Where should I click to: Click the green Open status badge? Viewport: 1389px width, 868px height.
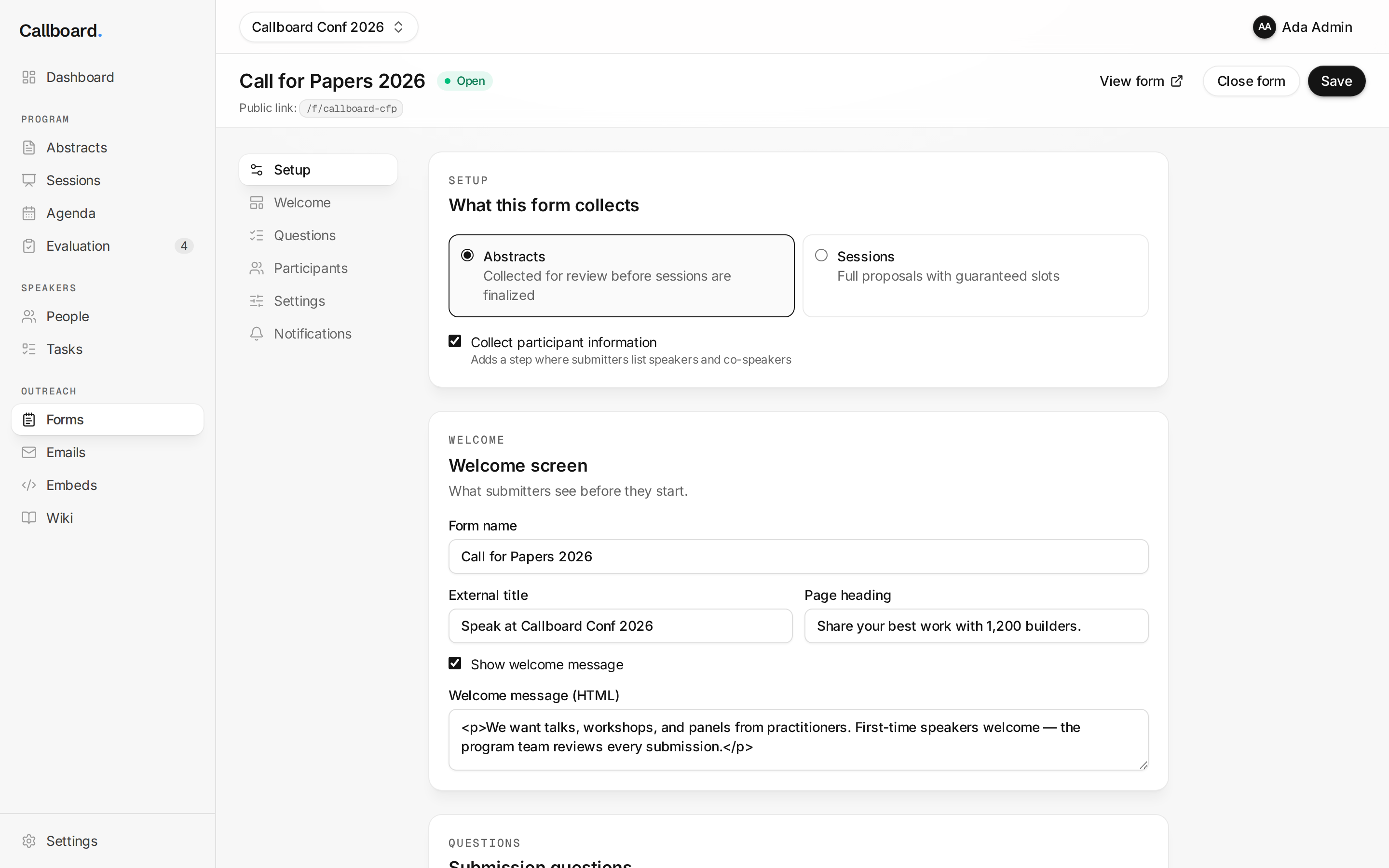tap(464, 81)
